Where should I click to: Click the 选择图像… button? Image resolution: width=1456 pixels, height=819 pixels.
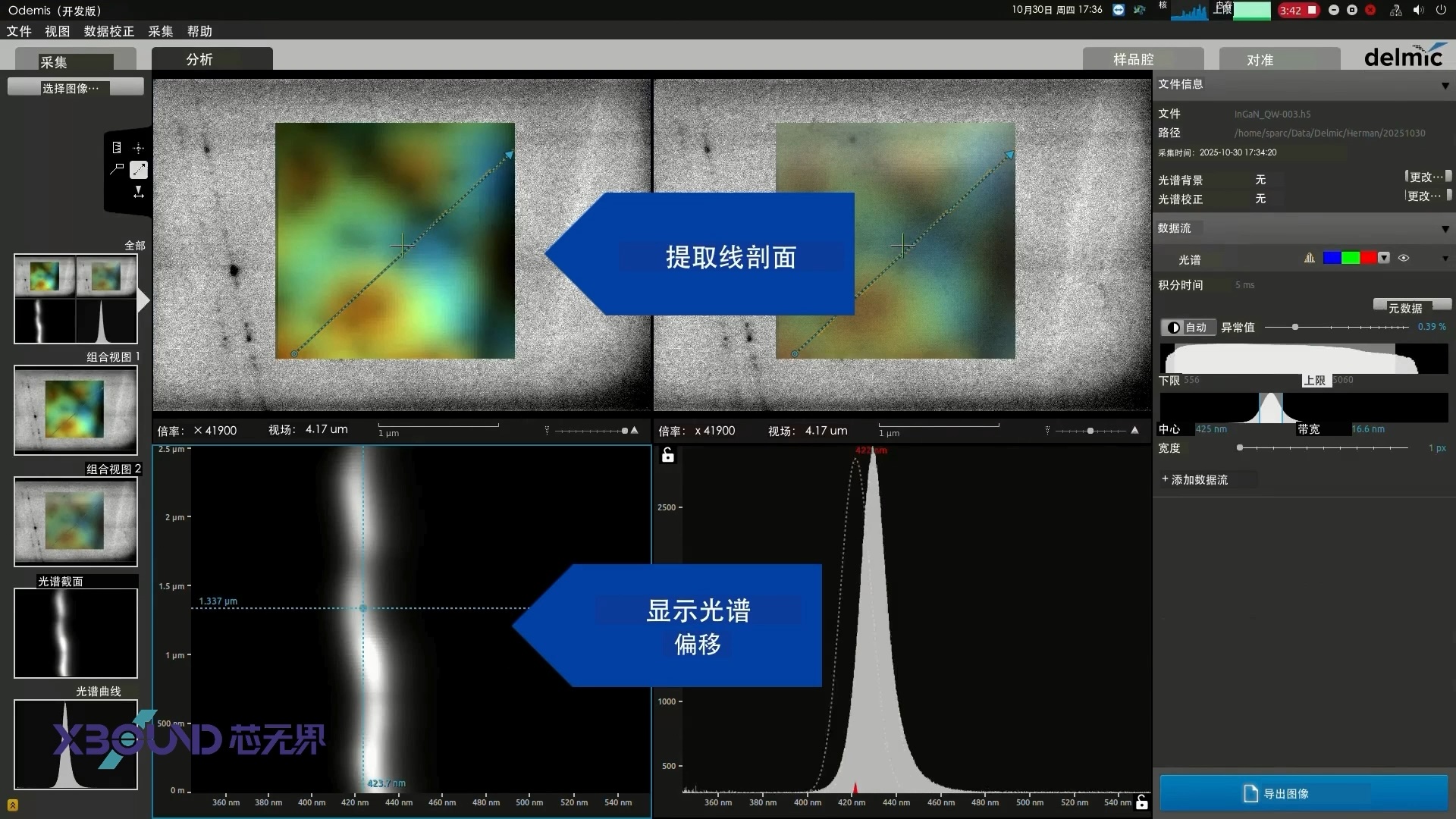[76, 87]
